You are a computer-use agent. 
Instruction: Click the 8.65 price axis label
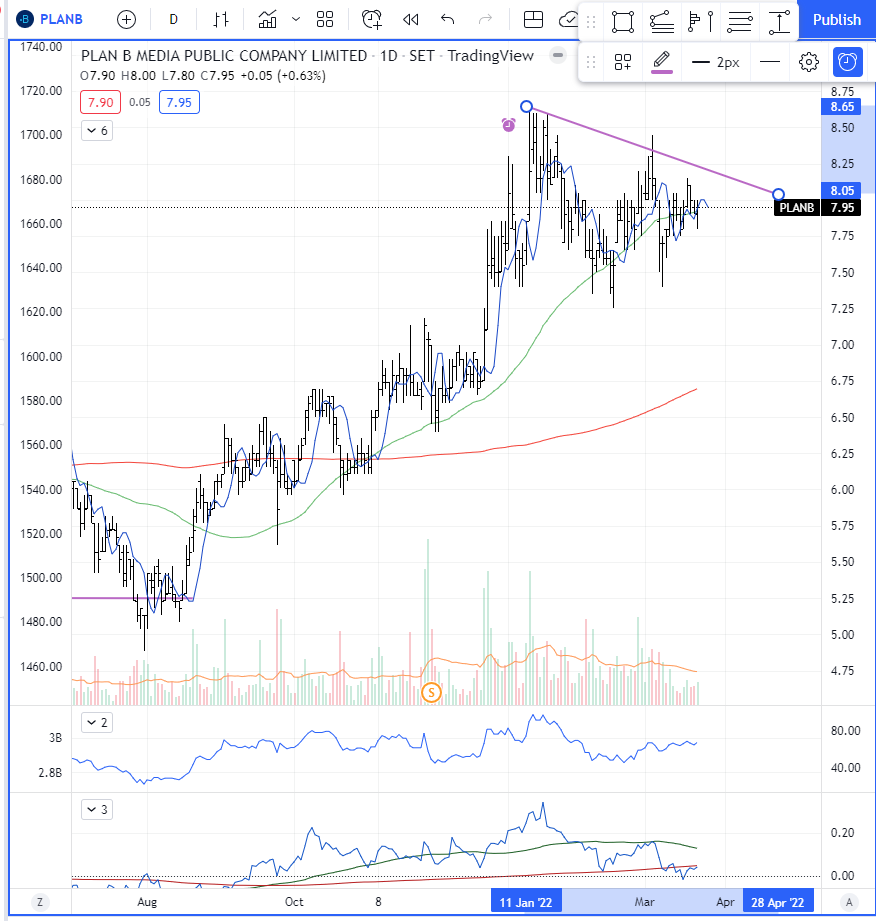[x=841, y=106]
